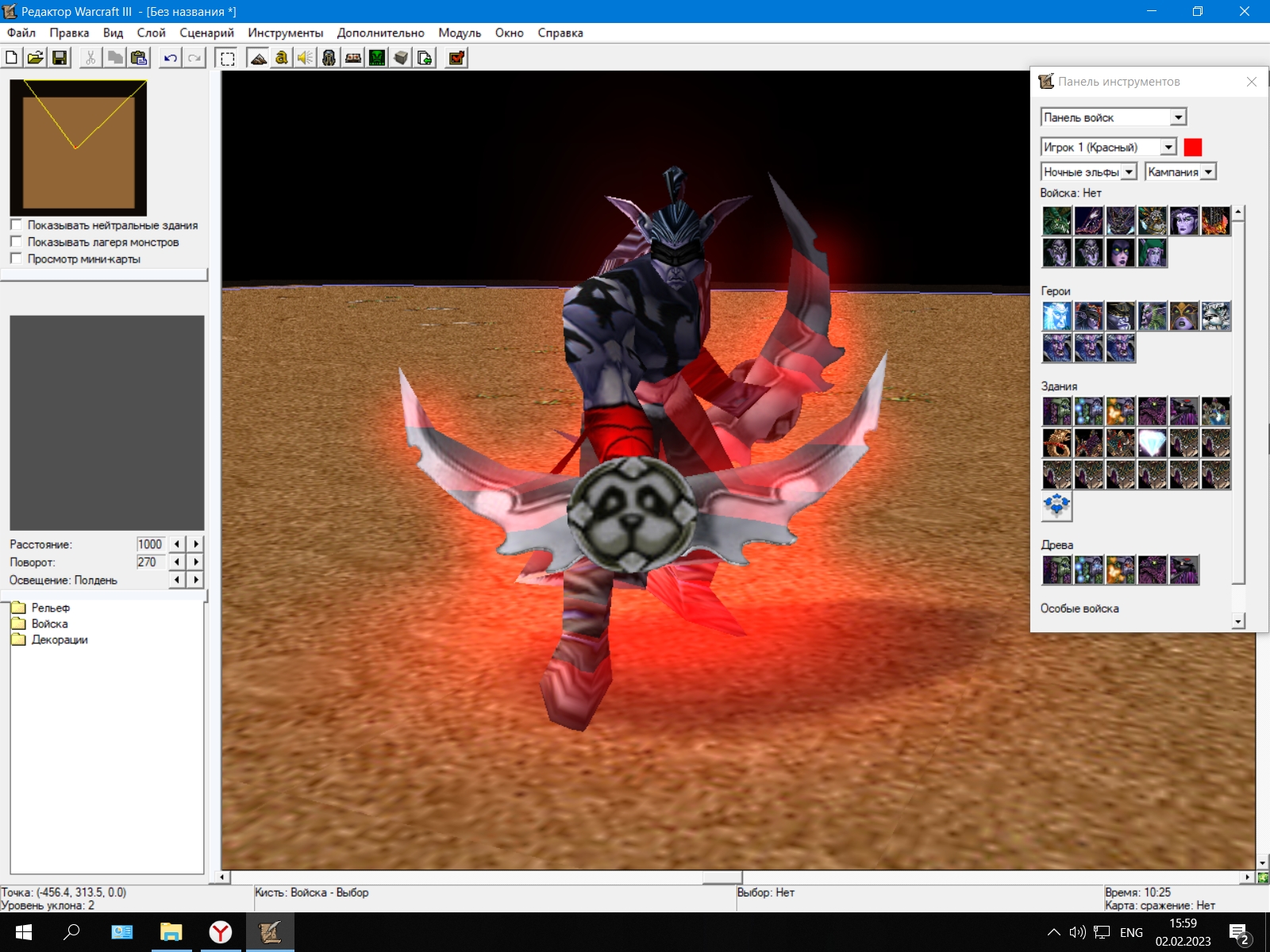The height and width of the screenshot is (952, 1270).
Task: Open the Trigger Editor yellow 'a' icon
Action: (282, 58)
